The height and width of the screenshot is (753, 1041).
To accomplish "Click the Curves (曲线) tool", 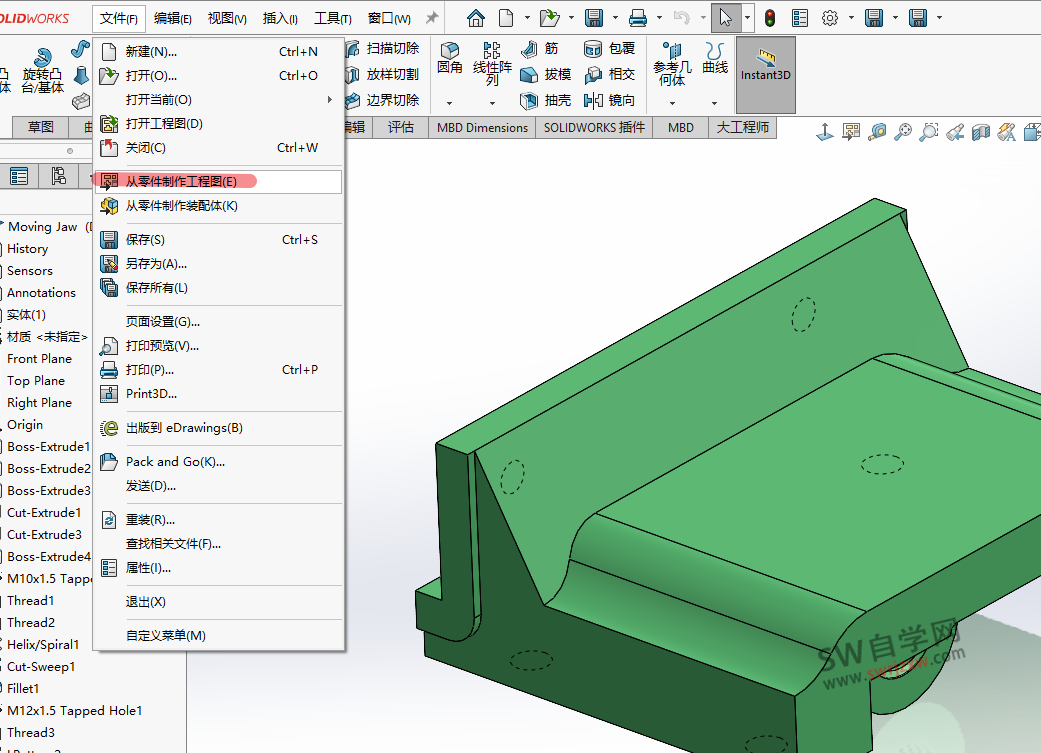I will pos(715,58).
